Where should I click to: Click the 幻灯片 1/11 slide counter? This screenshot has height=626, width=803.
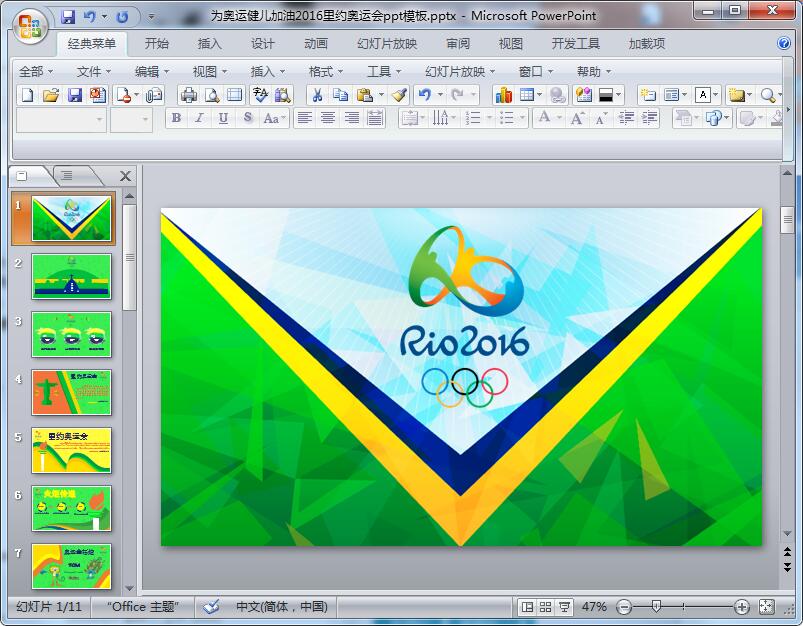coord(49,607)
